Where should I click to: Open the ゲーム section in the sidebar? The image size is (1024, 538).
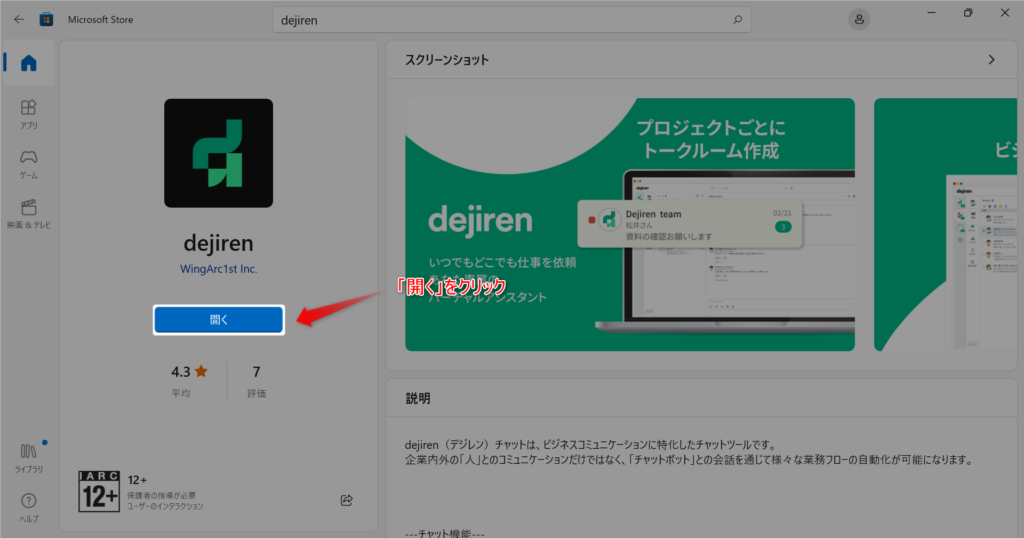[28, 165]
